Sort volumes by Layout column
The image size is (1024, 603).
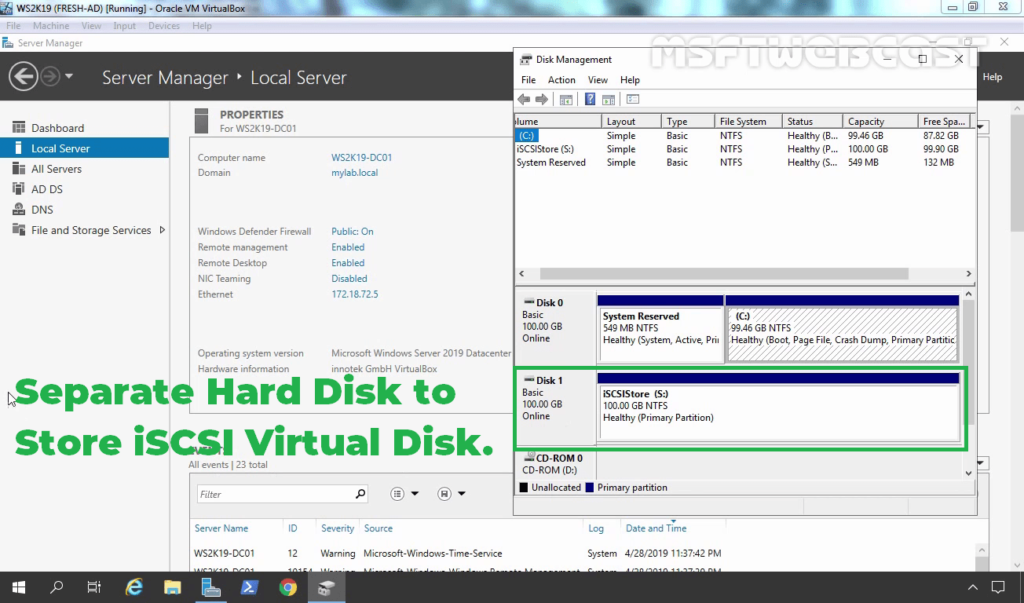pos(631,122)
